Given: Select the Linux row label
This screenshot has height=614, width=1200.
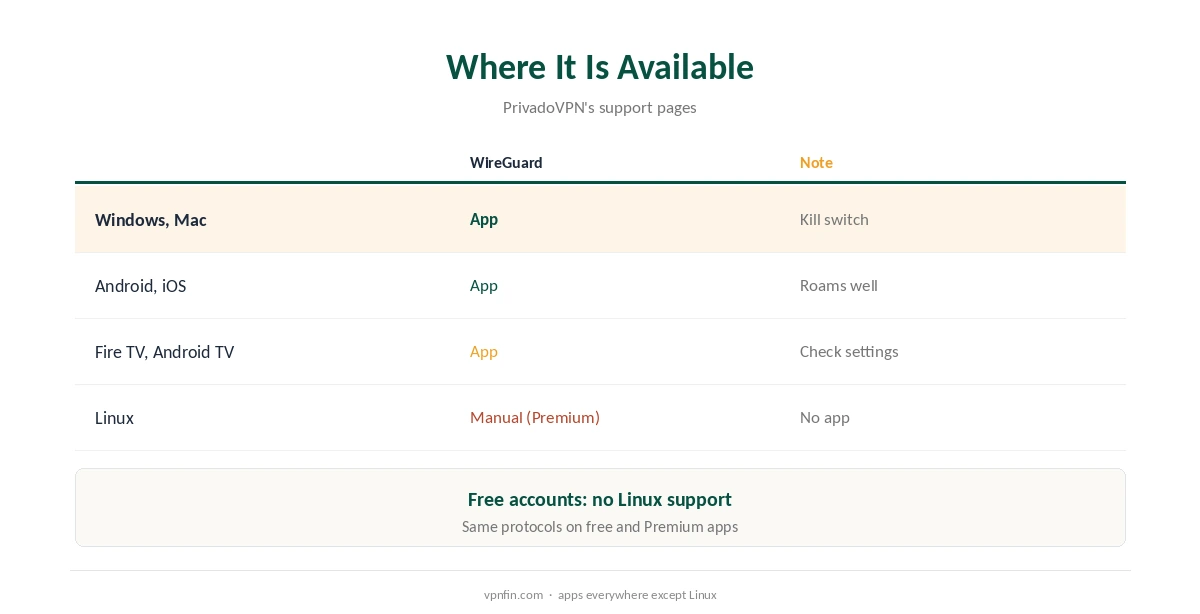Looking at the screenshot, I should 115,418.
